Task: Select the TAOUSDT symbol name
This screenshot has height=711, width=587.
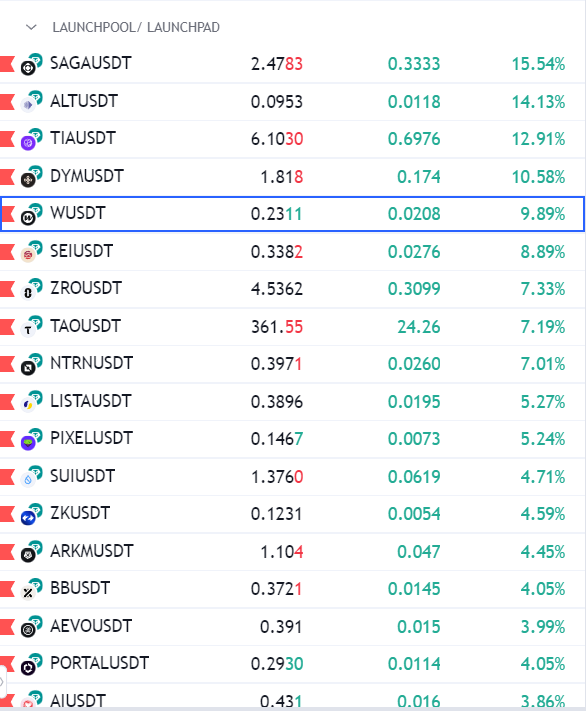Action: (85, 326)
